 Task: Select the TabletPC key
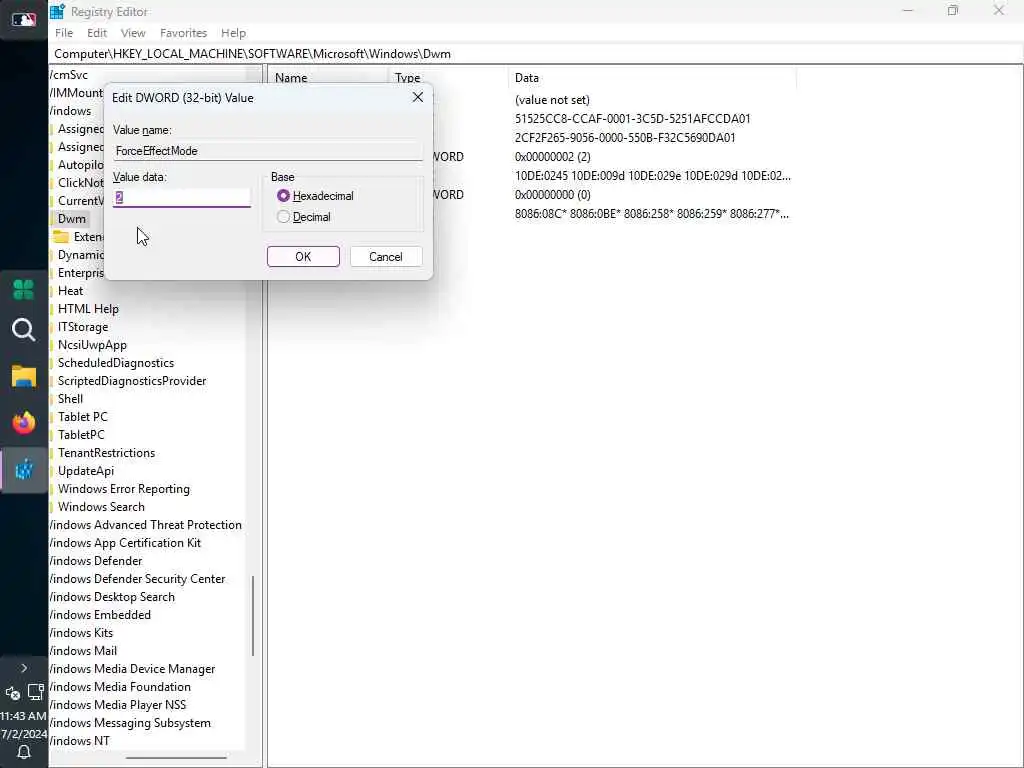coord(81,435)
